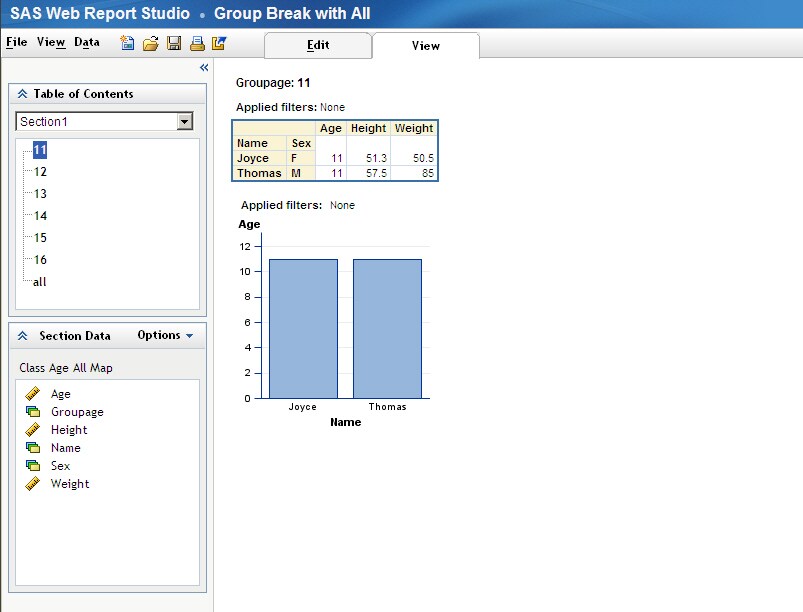Screen dimensions: 803x612
Task: Click the Groupage category icon
Action: click(33, 412)
